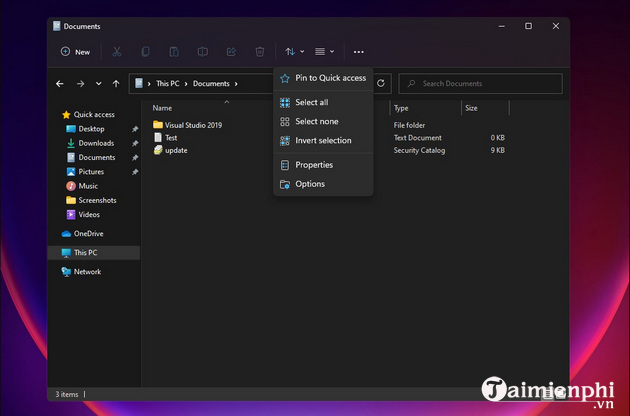The height and width of the screenshot is (416, 630).
Task: Go back with the left arrow
Action: point(60,84)
